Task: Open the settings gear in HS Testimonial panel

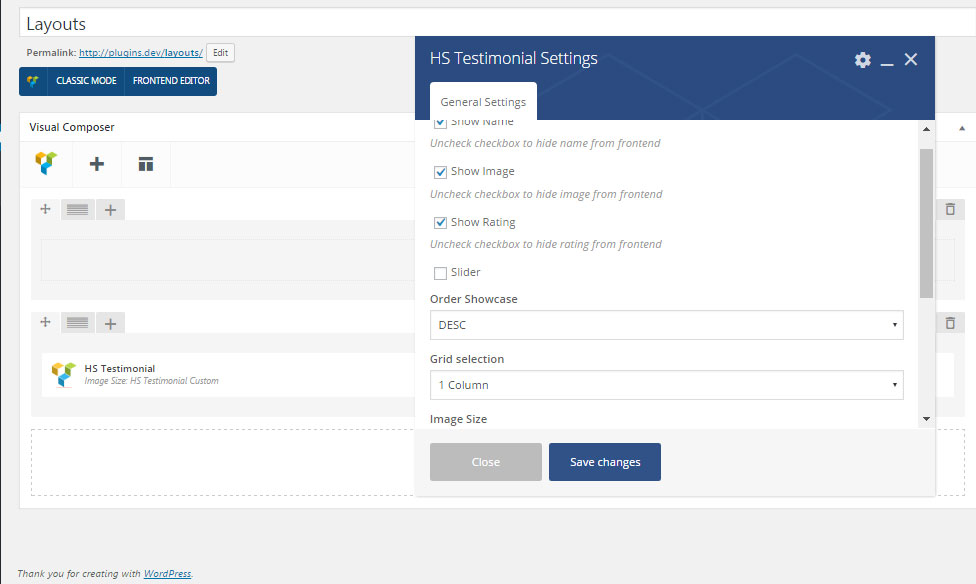Action: point(862,60)
